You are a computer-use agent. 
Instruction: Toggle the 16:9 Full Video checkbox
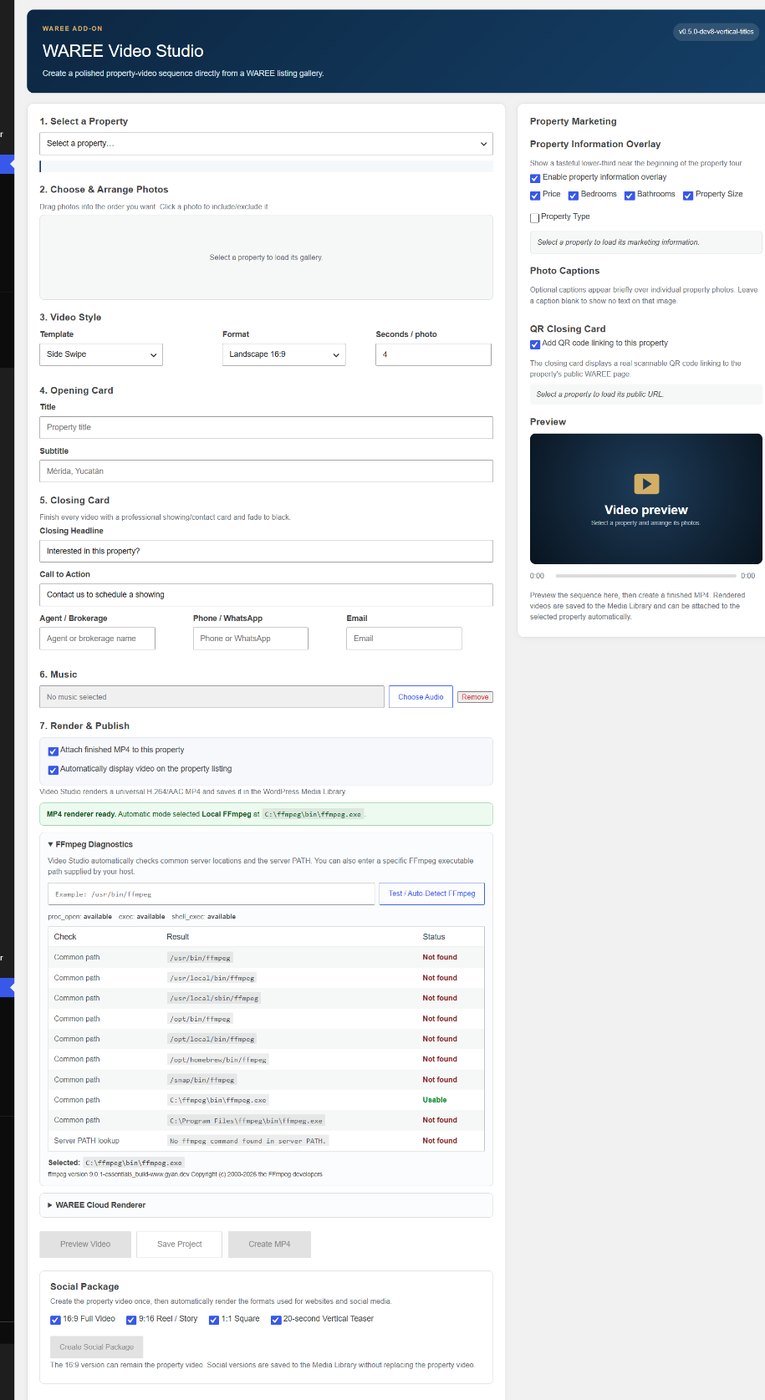click(55, 1320)
